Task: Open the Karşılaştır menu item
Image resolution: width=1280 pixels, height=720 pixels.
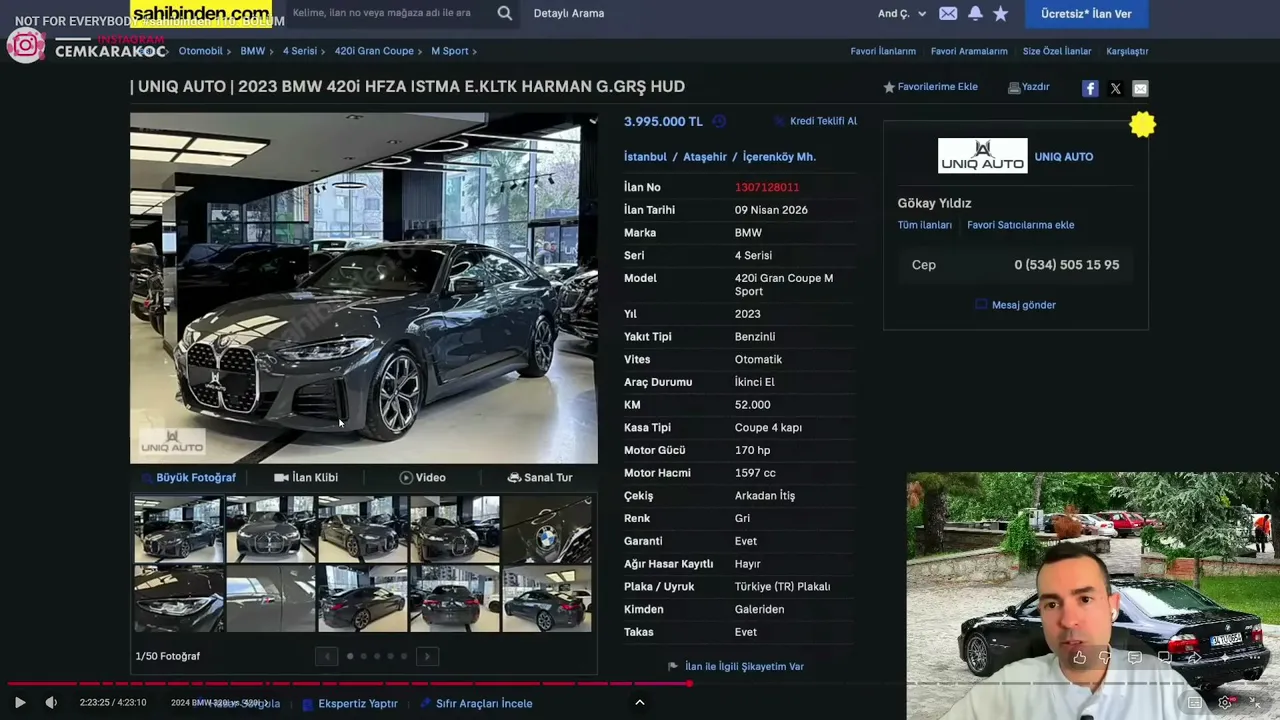Action: point(1127,51)
